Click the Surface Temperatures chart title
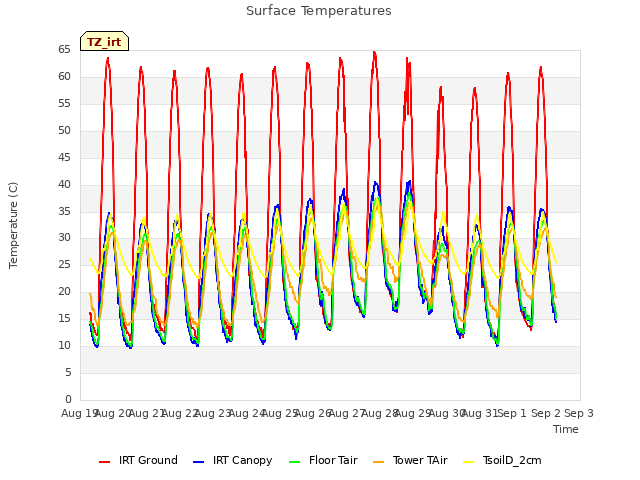 point(319,11)
